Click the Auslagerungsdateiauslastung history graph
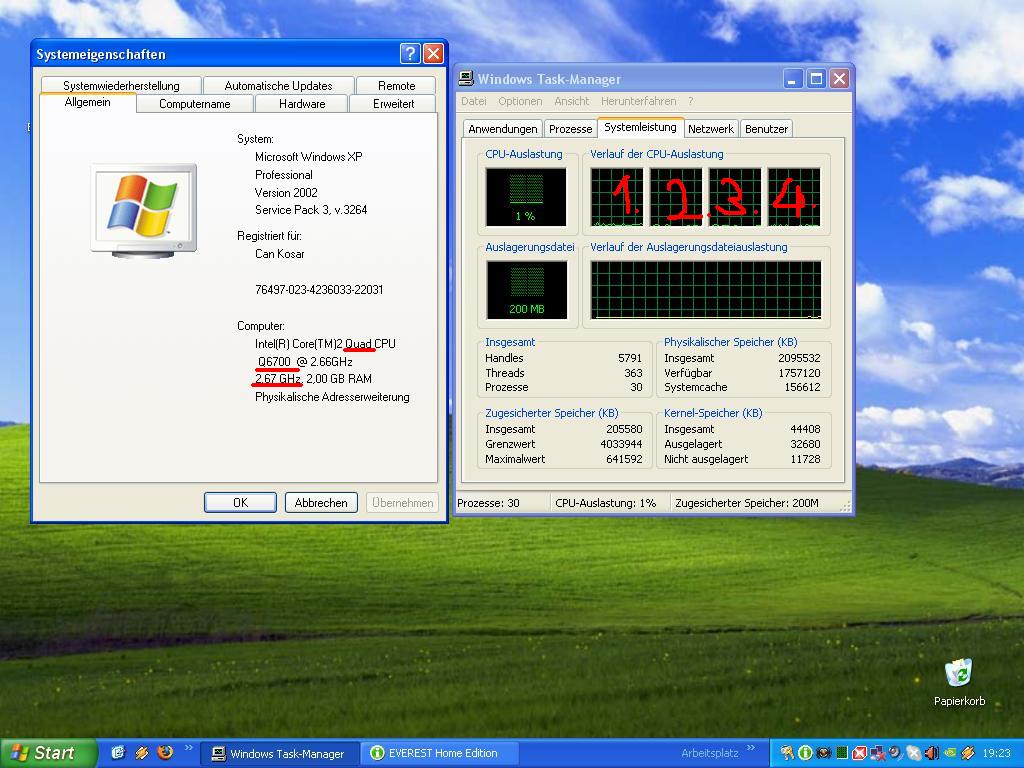Image resolution: width=1024 pixels, height=768 pixels. point(706,290)
